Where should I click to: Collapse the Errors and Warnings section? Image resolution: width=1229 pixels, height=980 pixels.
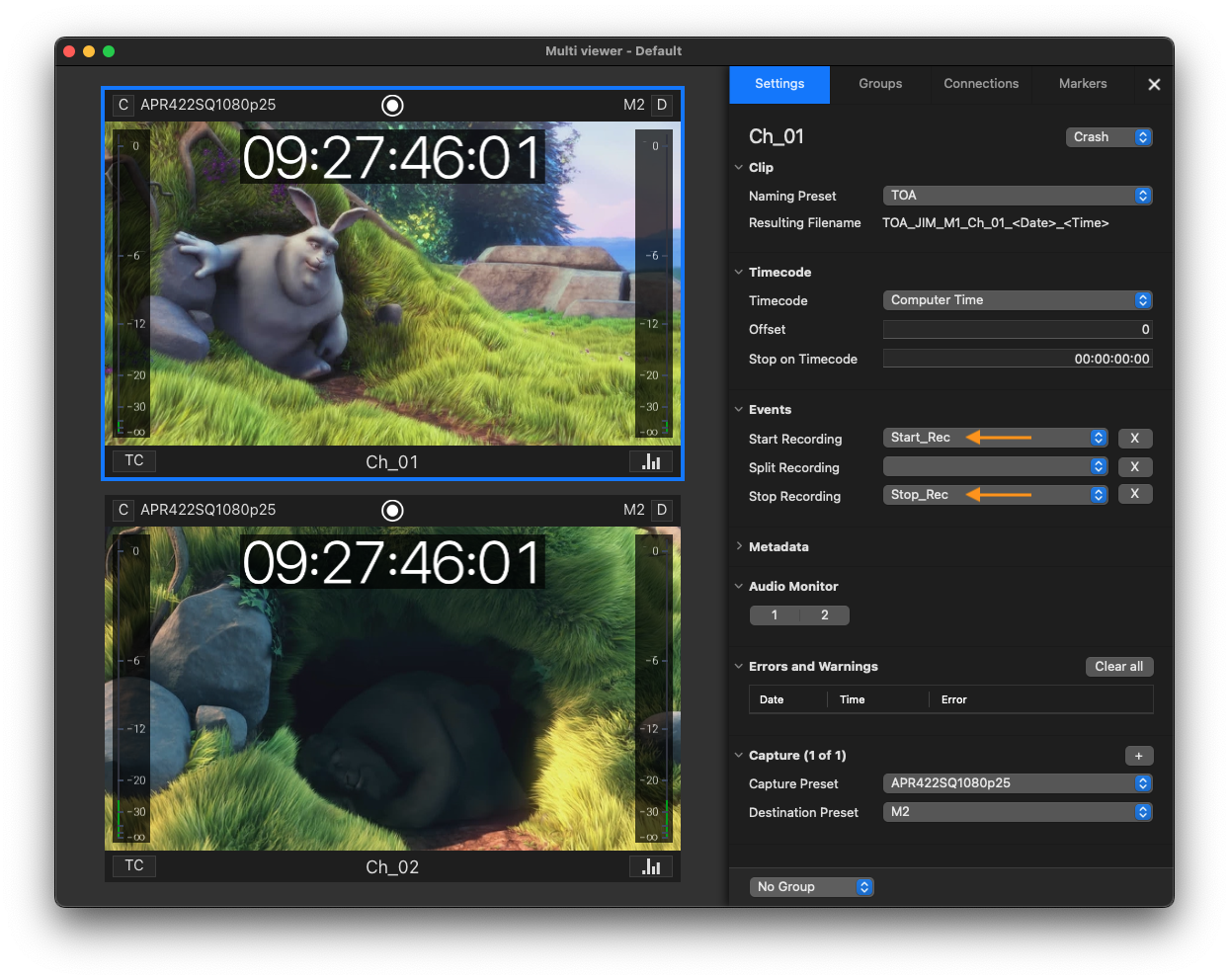(x=738, y=667)
